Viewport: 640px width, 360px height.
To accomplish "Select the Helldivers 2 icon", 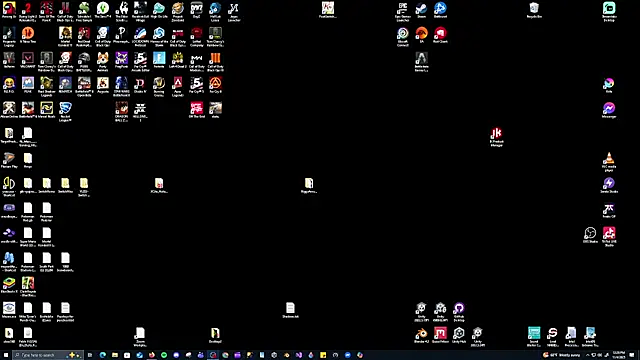I will (x=140, y=111).
